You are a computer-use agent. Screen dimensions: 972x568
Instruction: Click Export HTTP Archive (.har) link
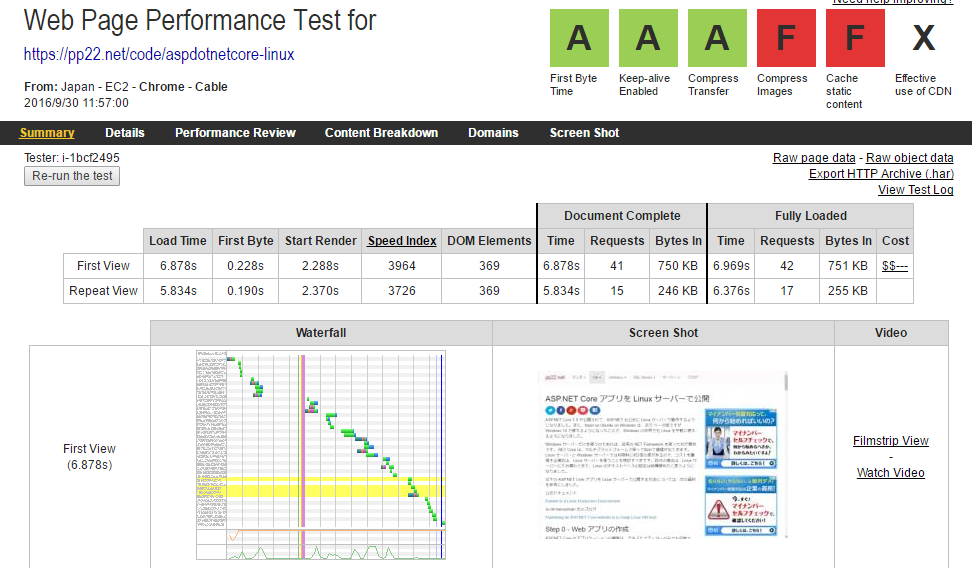pos(881,174)
